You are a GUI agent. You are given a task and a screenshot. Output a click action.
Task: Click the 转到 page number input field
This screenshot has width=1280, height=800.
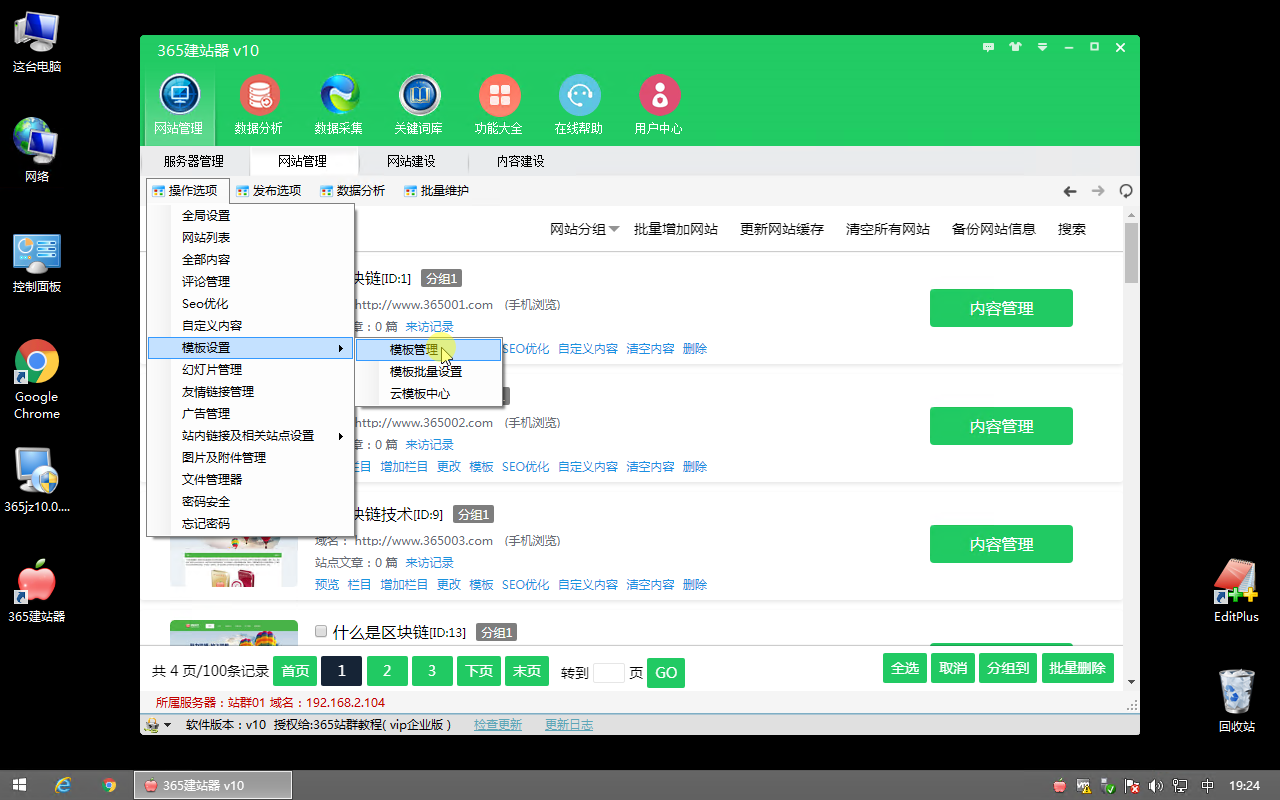coord(609,672)
